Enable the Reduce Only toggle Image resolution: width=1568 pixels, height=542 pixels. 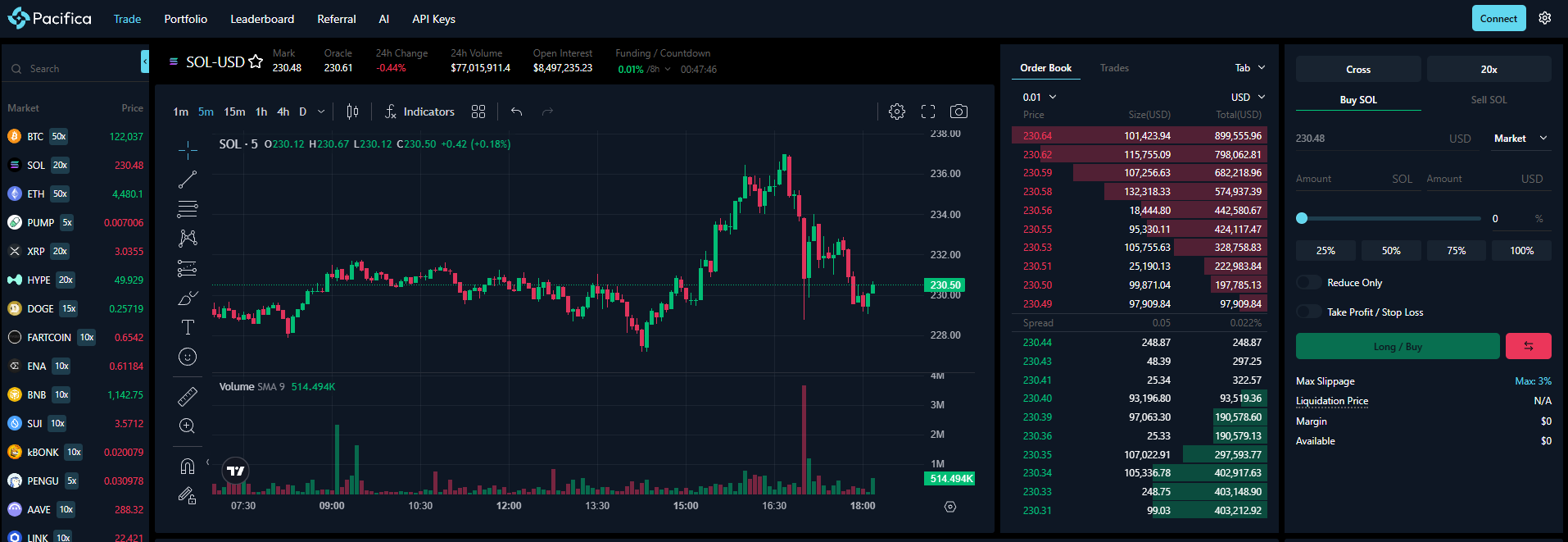(1308, 283)
